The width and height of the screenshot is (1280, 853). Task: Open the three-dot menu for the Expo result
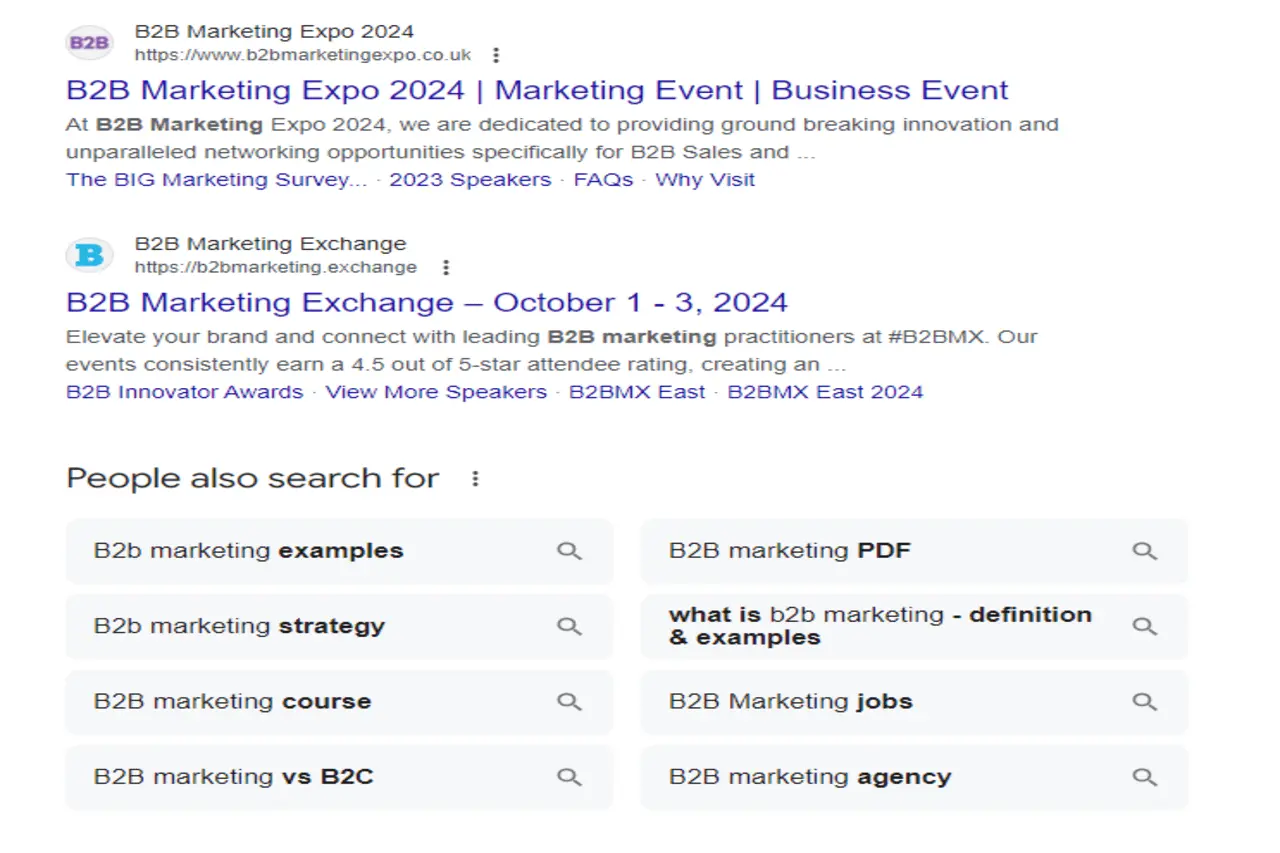[x=496, y=56]
